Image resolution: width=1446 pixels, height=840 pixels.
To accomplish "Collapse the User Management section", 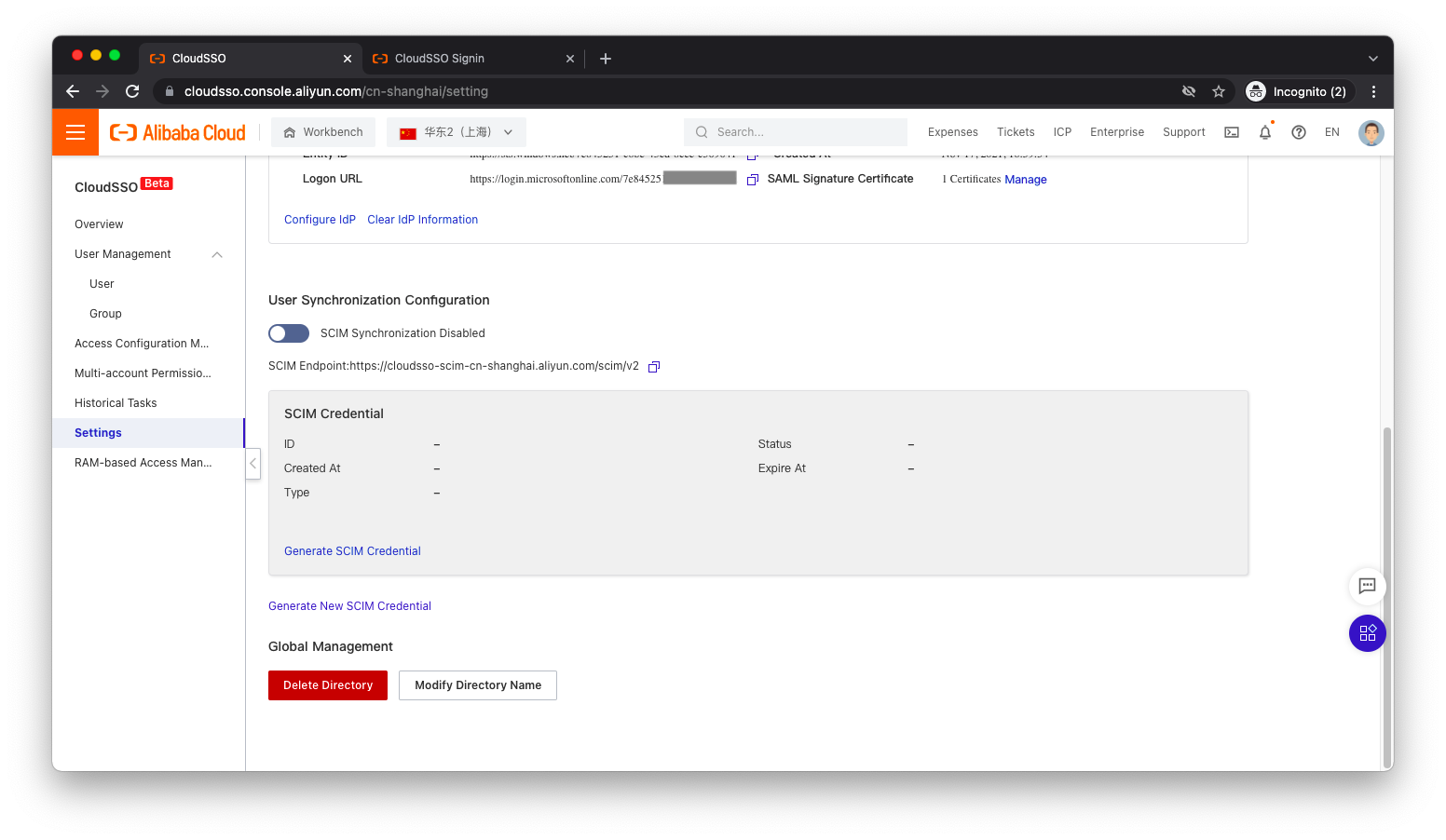I will click(217, 254).
